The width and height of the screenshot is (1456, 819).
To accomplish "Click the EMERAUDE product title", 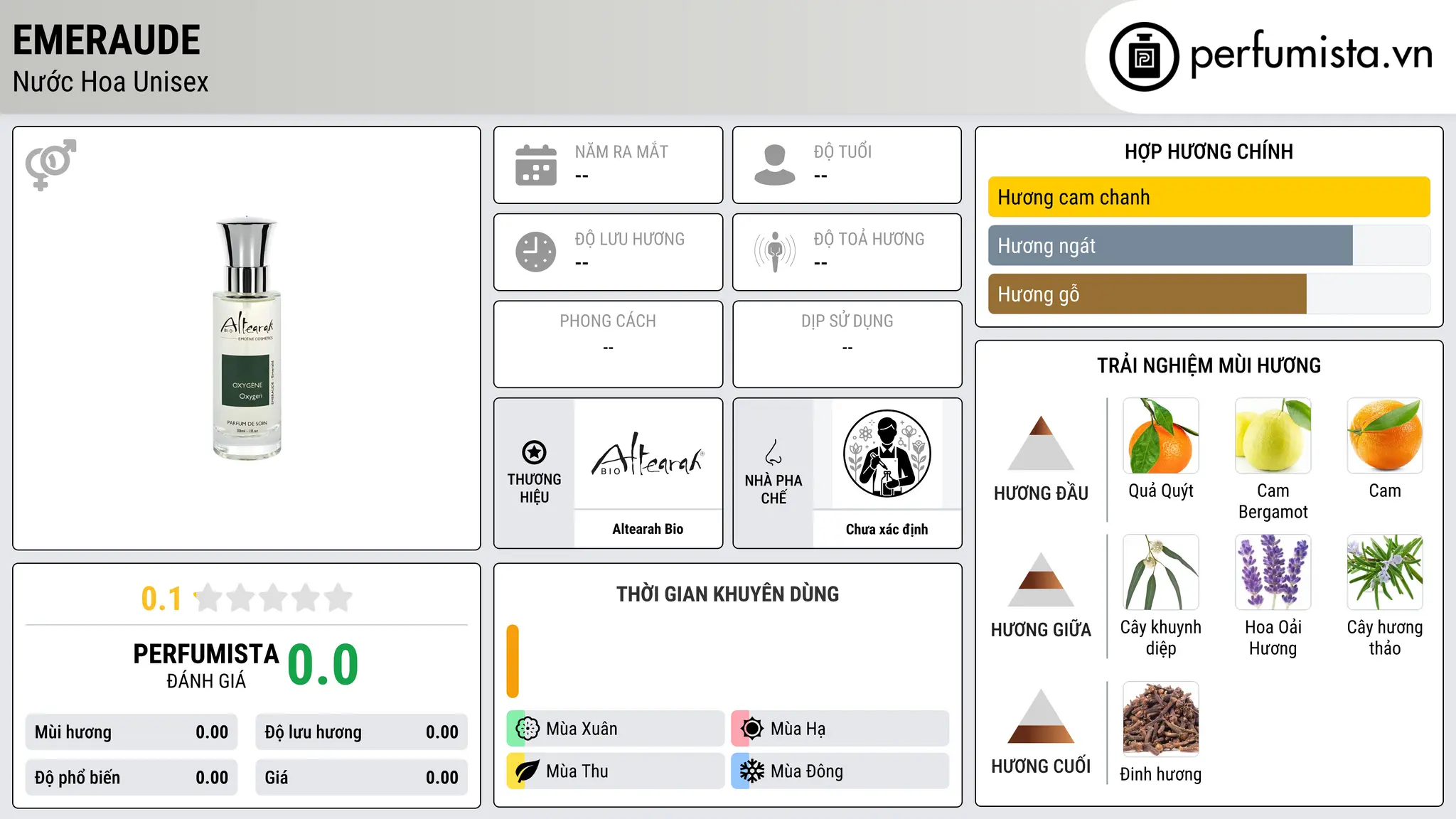I will point(107,40).
